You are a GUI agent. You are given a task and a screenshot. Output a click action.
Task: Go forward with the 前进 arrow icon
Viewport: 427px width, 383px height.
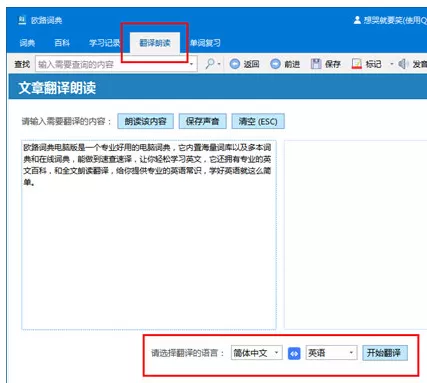[x=275, y=64]
